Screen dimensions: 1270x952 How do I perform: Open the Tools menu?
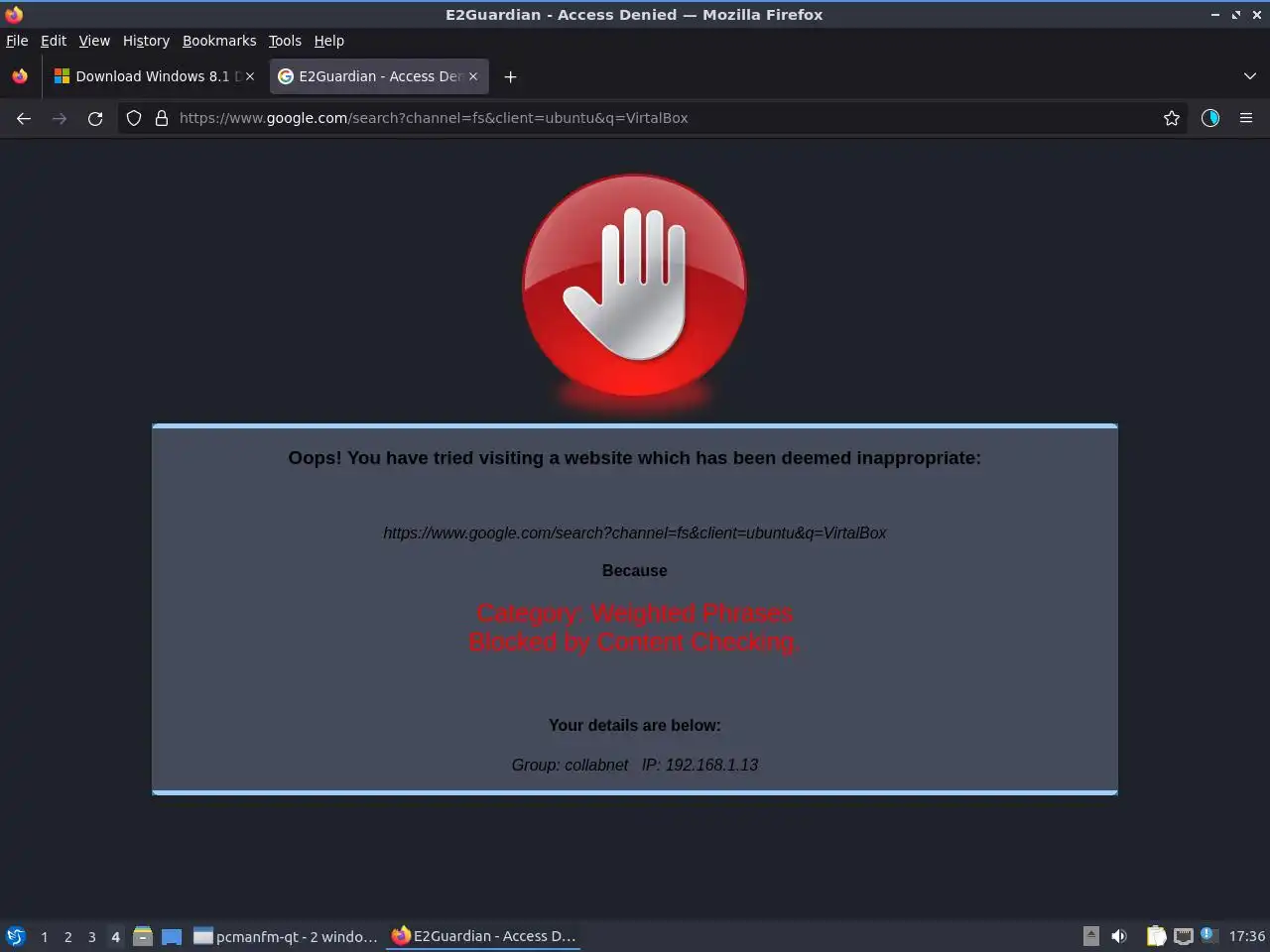(x=285, y=41)
